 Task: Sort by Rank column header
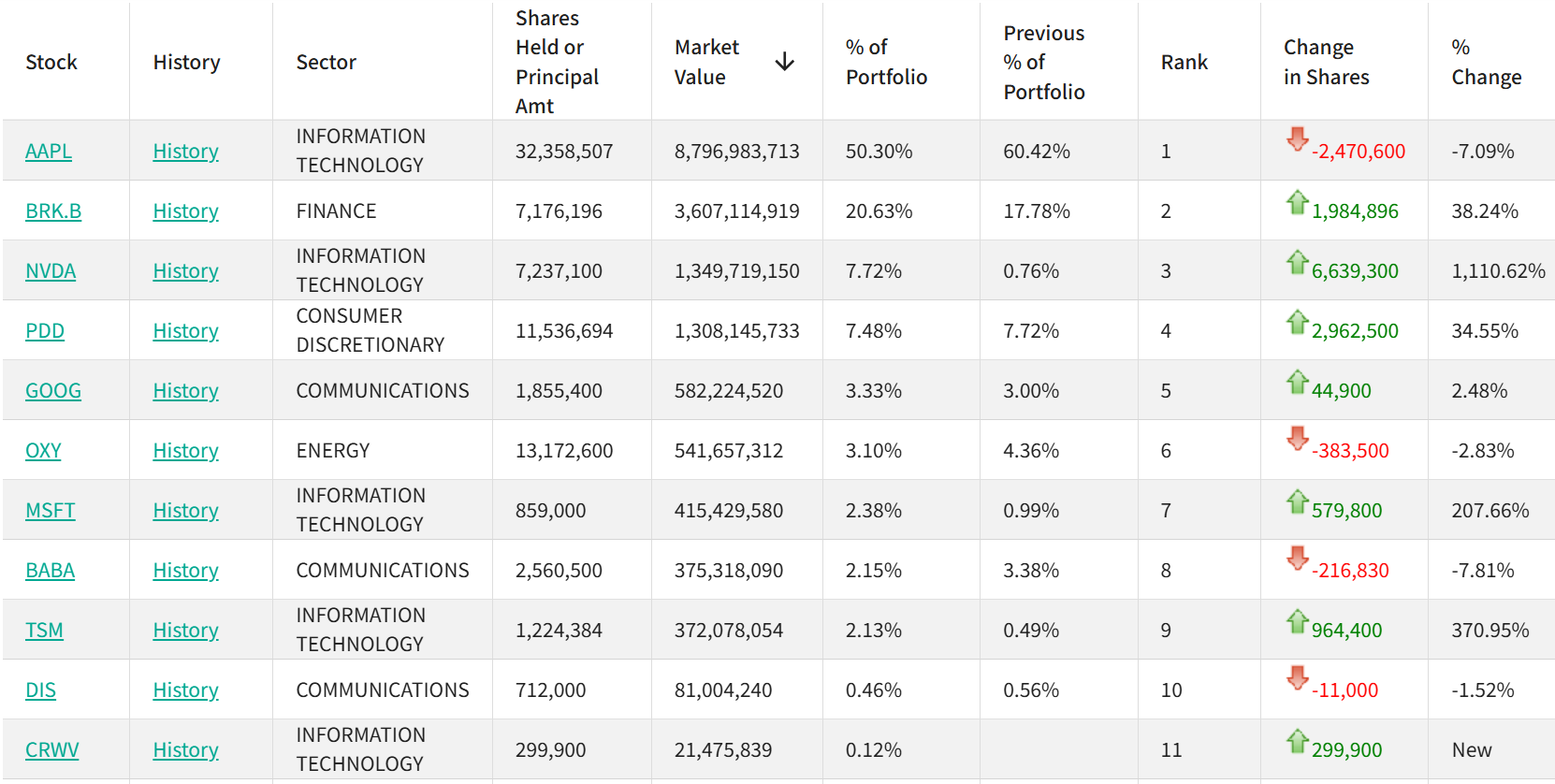[1184, 63]
